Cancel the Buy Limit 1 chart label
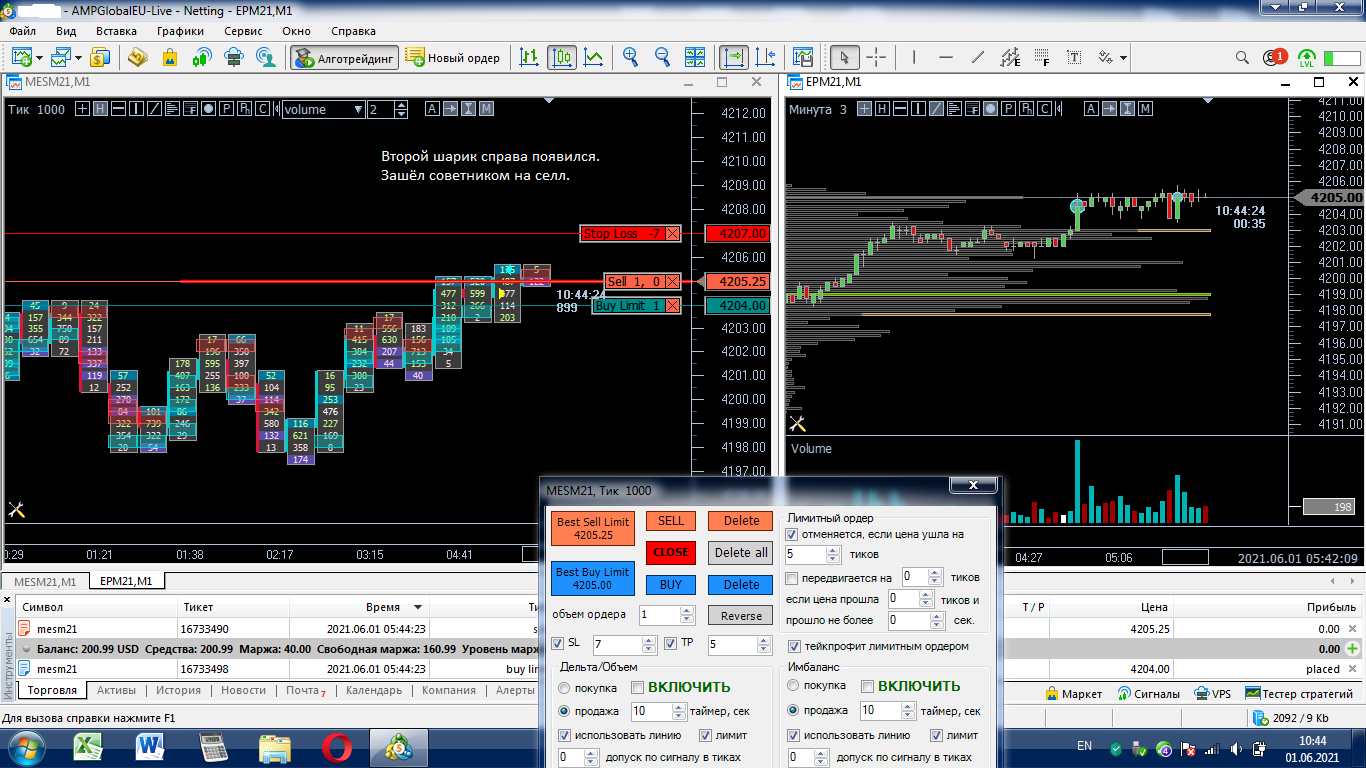1366x768 pixels. 672,306
